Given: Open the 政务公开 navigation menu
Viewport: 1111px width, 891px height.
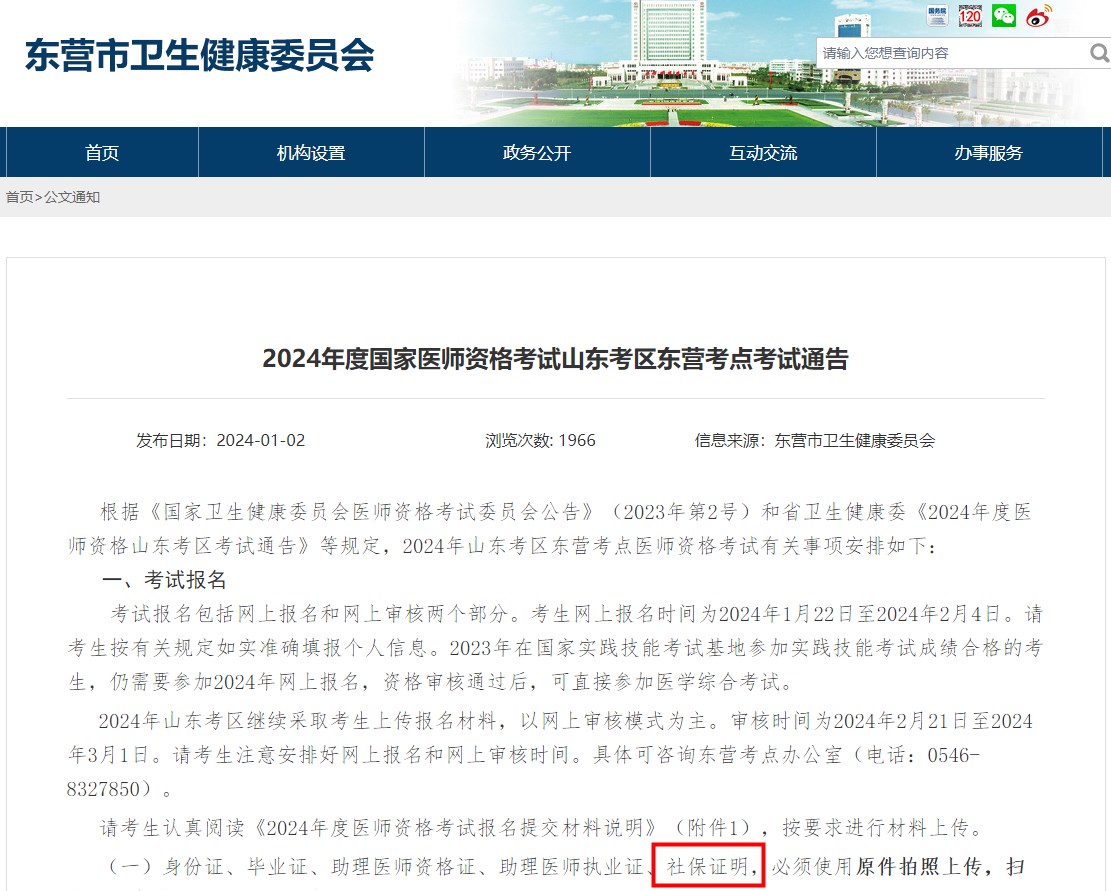Looking at the screenshot, I should pos(537,153).
